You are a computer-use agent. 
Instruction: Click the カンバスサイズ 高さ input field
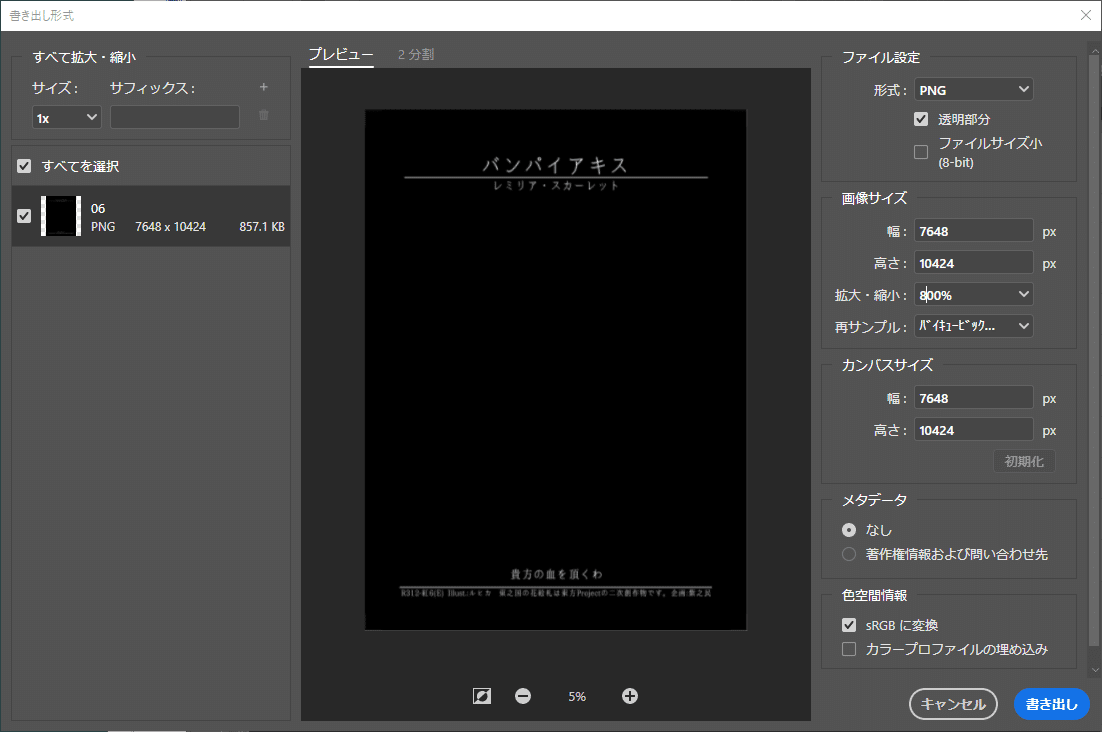click(x=973, y=431)
